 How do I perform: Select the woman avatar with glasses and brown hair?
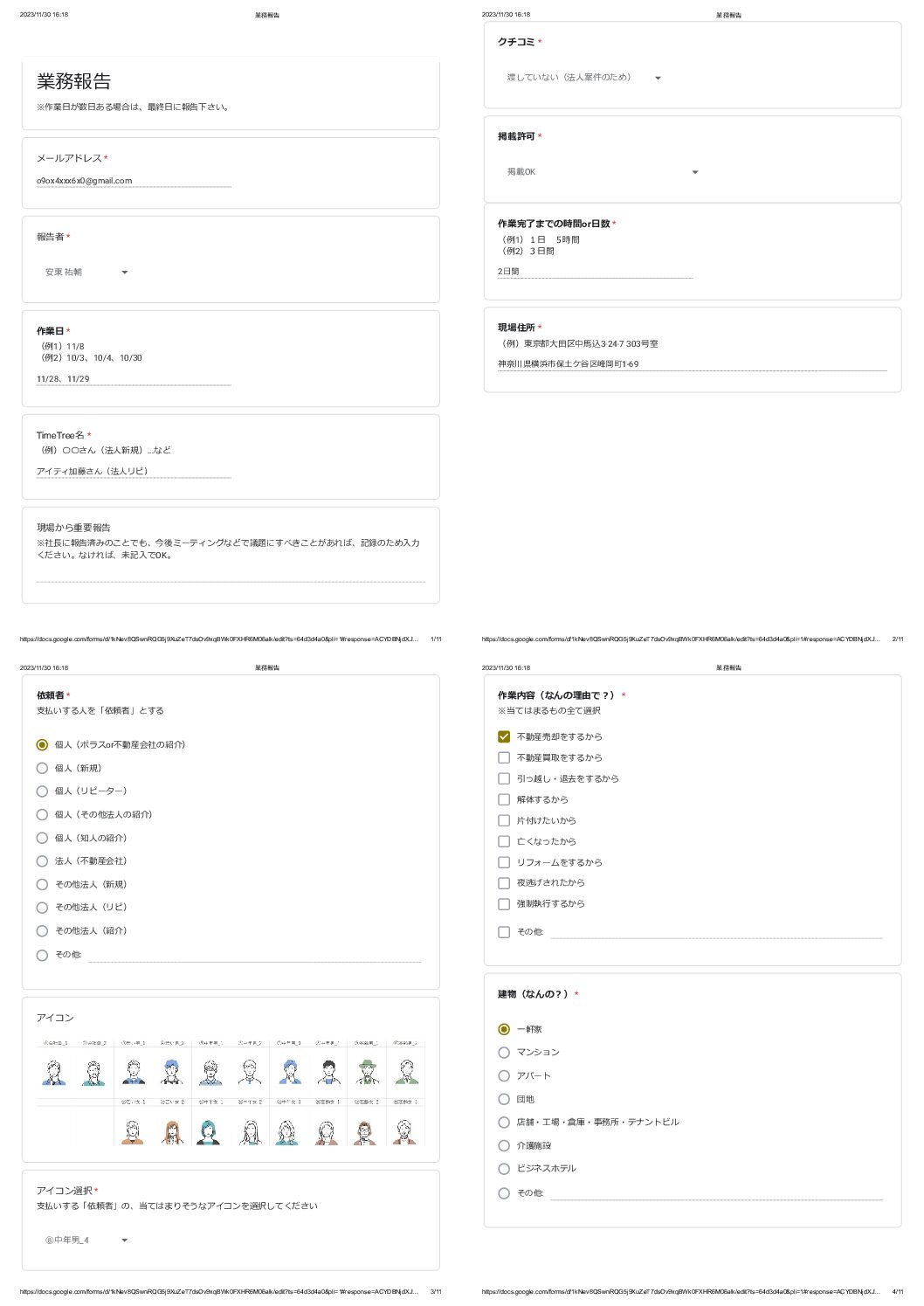(364, 1131)
